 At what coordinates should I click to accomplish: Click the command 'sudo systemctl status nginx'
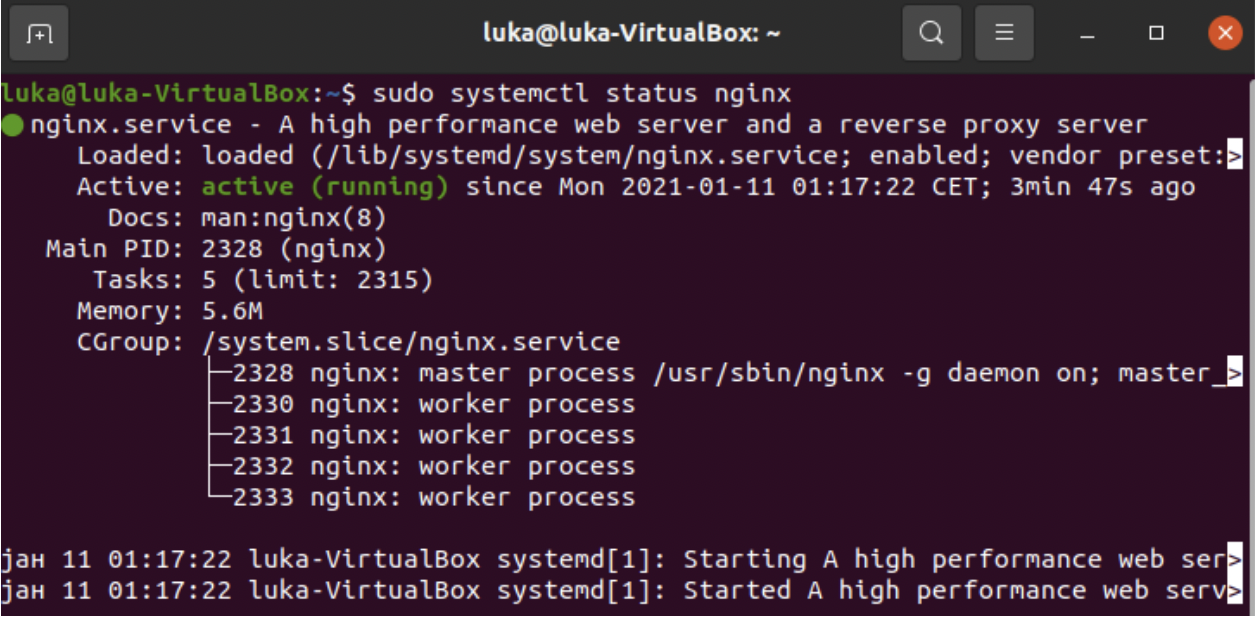click(581, 94)
